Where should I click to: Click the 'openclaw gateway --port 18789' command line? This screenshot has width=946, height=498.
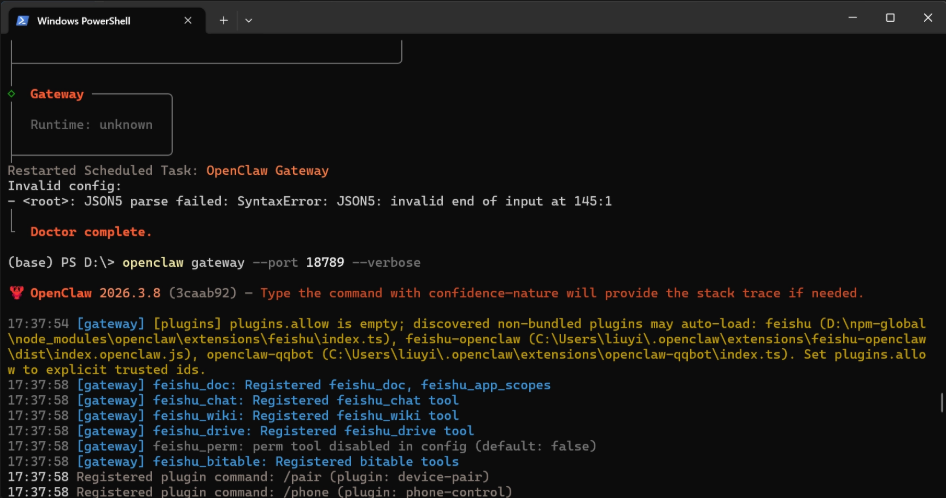(x=214, y=263)
